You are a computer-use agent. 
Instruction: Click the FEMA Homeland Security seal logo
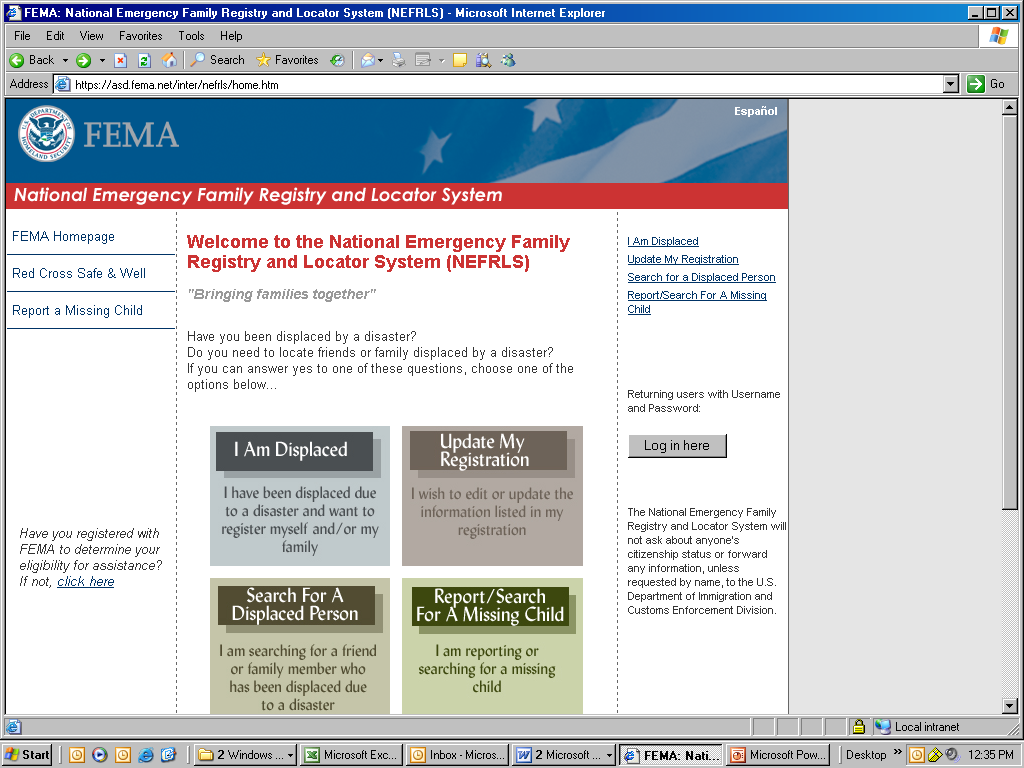click(x=46, y=134)
